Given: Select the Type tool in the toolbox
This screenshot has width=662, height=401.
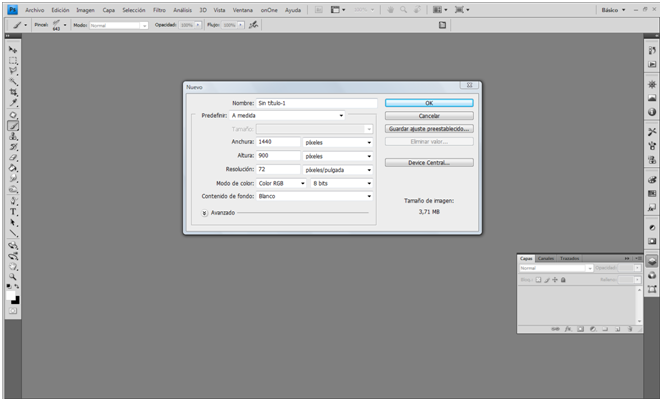Looking at the screenshot, I should pos(13,212).
